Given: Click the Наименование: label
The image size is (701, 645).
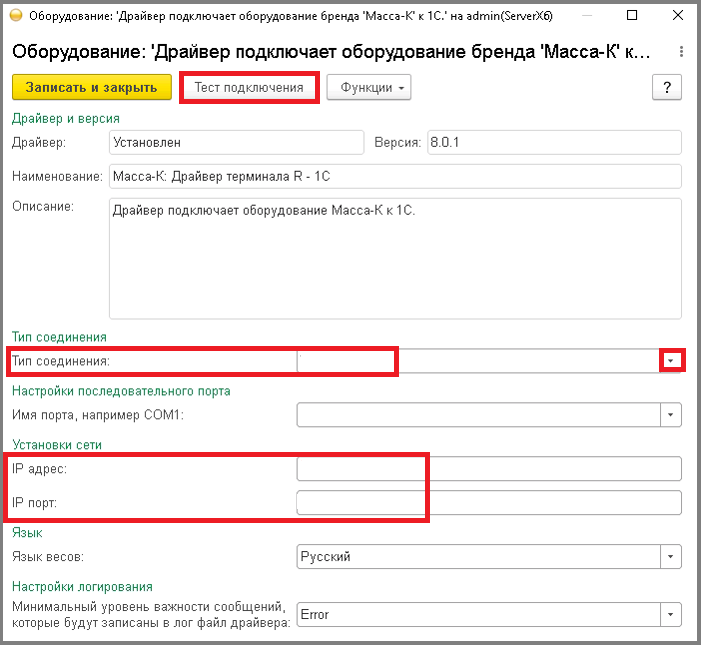Looking at the screenshot, I should click(x=57, y=177).
